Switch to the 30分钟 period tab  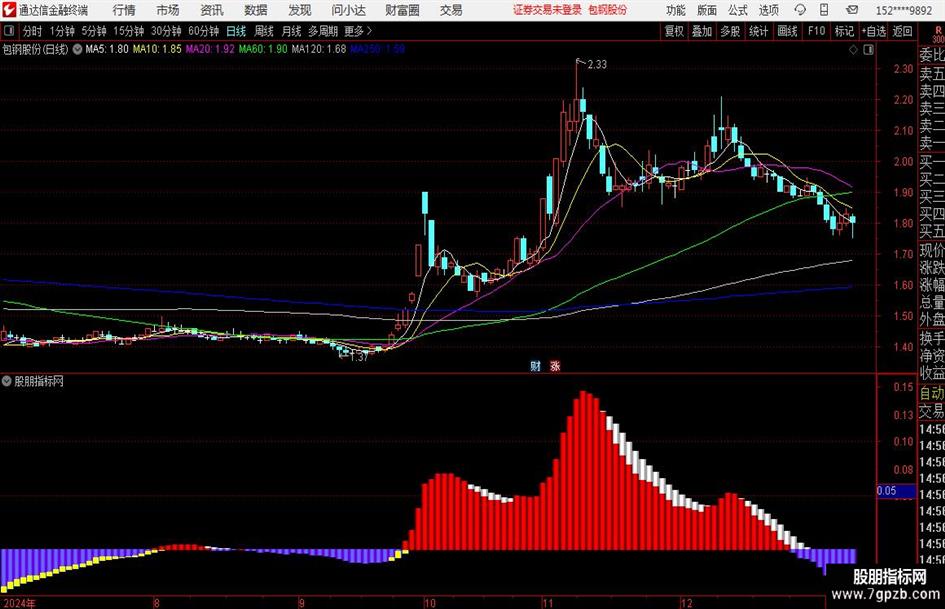pyautogui.click(x=166, y=31)
